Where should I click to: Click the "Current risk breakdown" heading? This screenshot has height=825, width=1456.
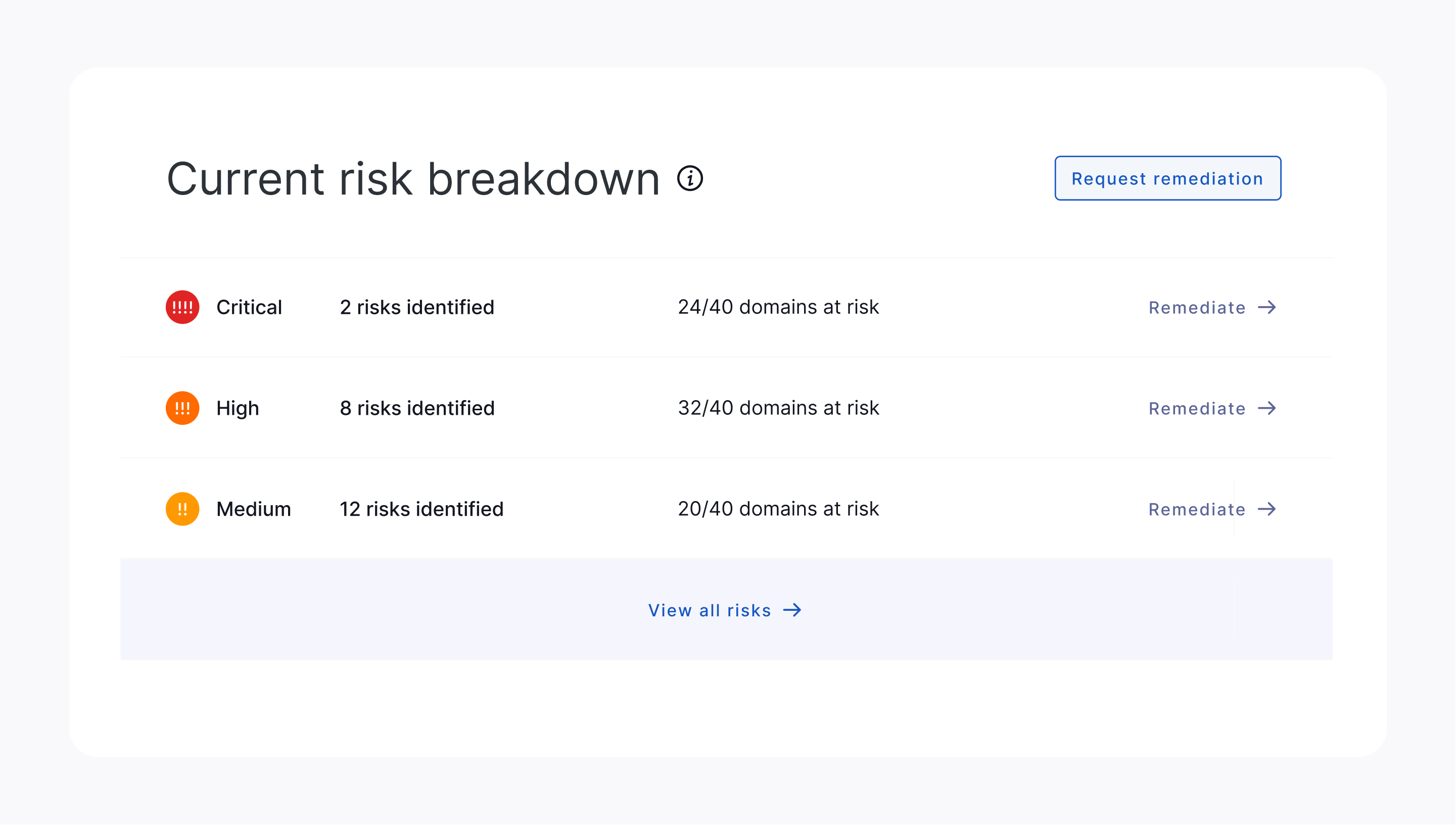413,178
